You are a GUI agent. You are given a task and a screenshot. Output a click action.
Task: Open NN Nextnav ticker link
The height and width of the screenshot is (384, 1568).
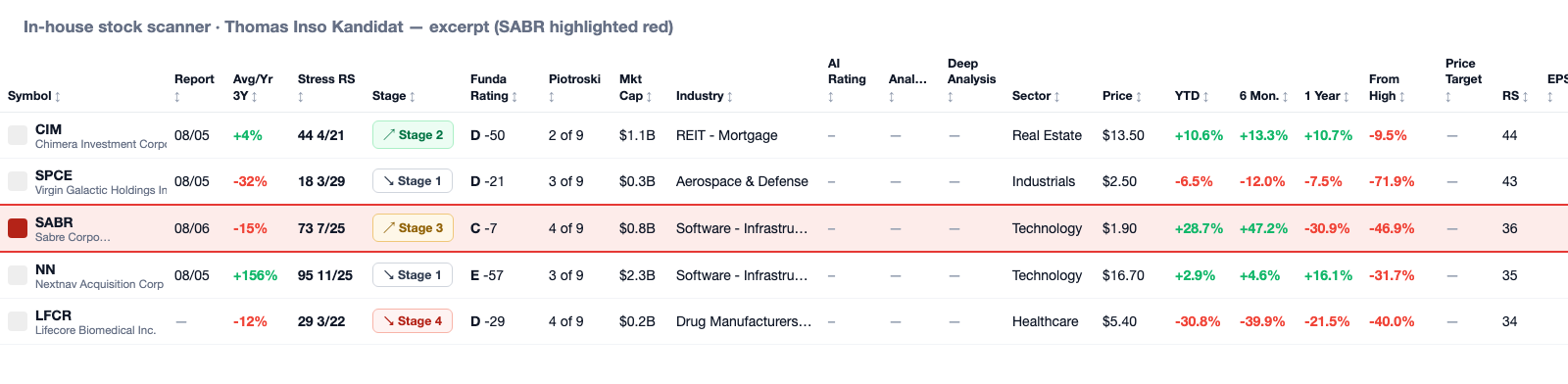[45, 269]
